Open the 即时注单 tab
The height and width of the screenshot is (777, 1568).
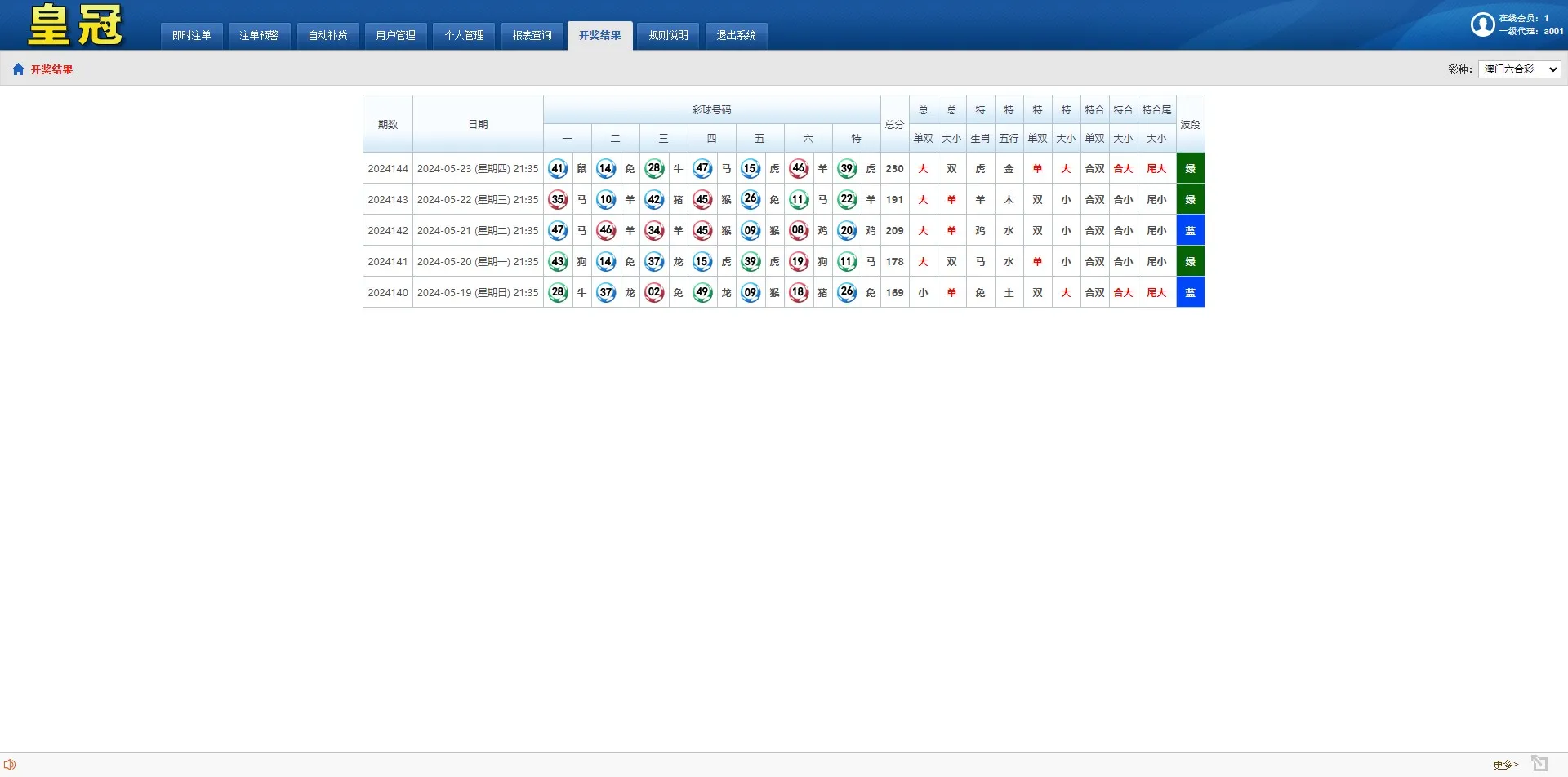191,36
